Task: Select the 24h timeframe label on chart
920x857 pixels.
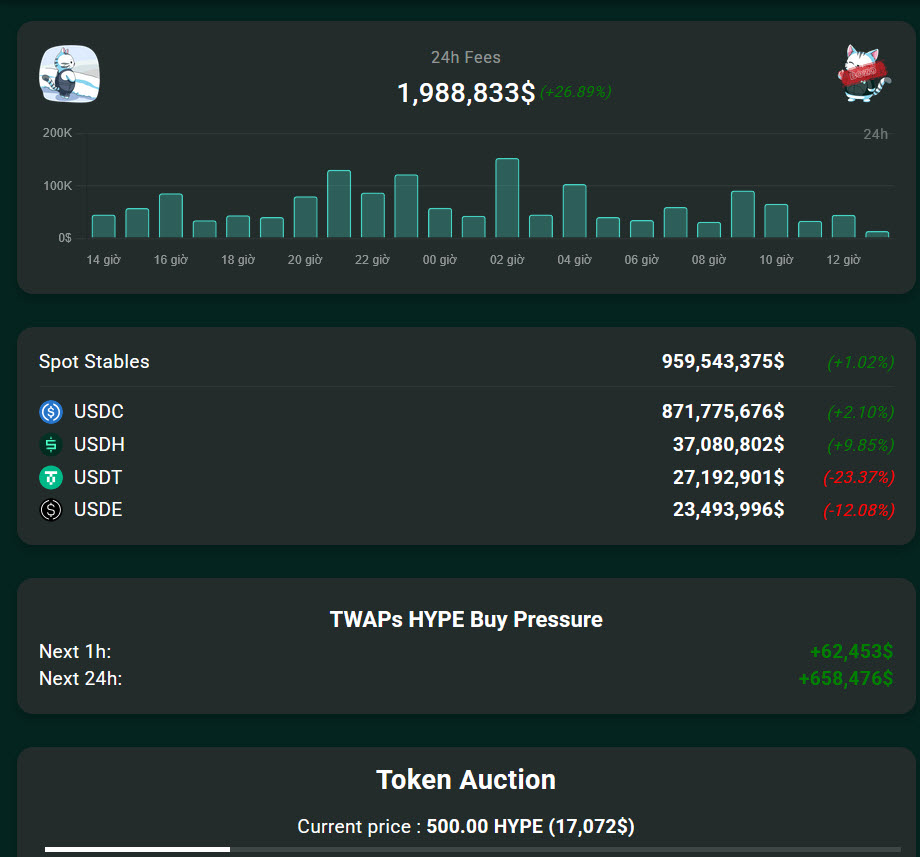Action: click(x=875, y=134)
